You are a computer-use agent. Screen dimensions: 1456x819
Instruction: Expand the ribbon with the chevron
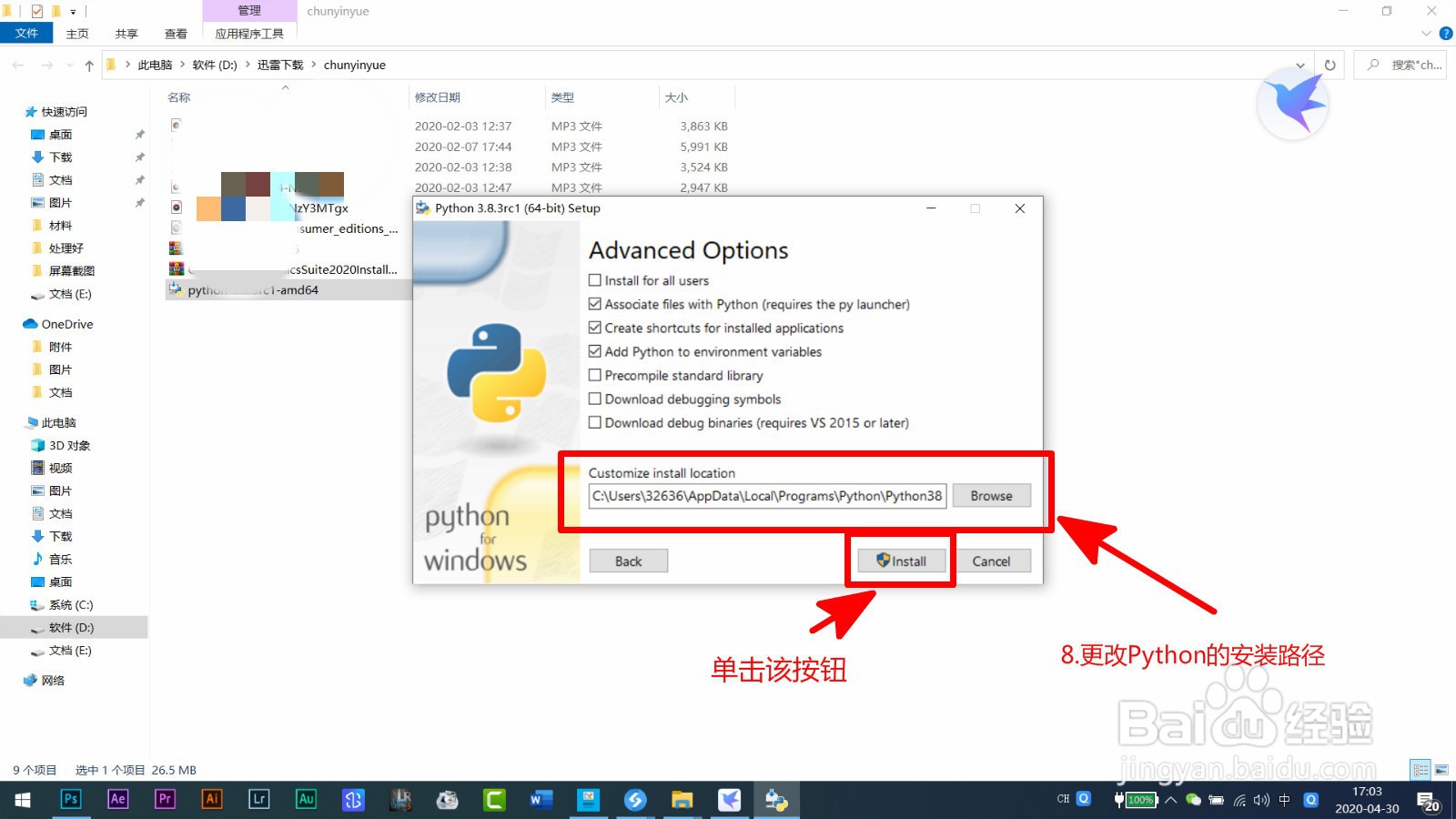(x=1426, y=34)
